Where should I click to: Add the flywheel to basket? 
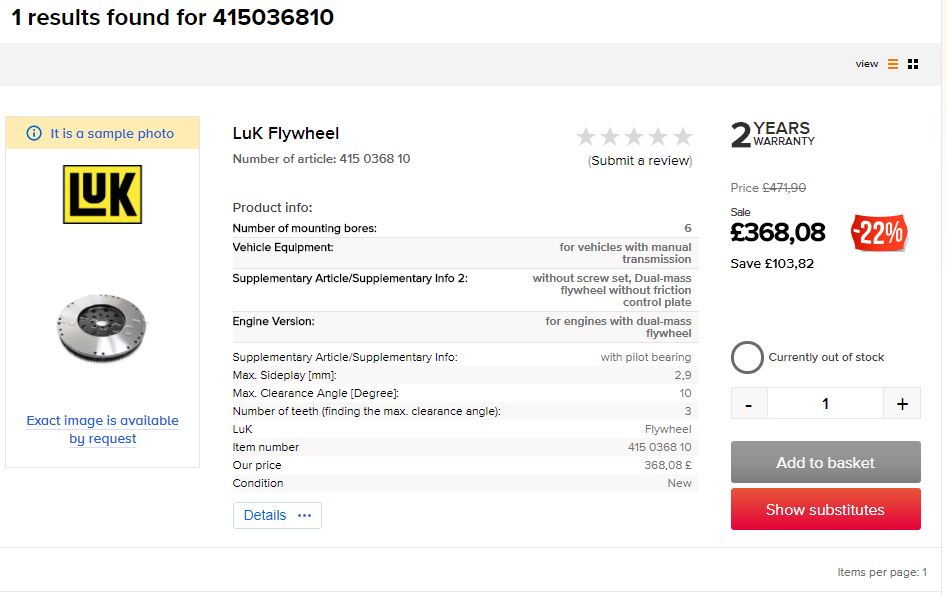click(x=825, y=463)
